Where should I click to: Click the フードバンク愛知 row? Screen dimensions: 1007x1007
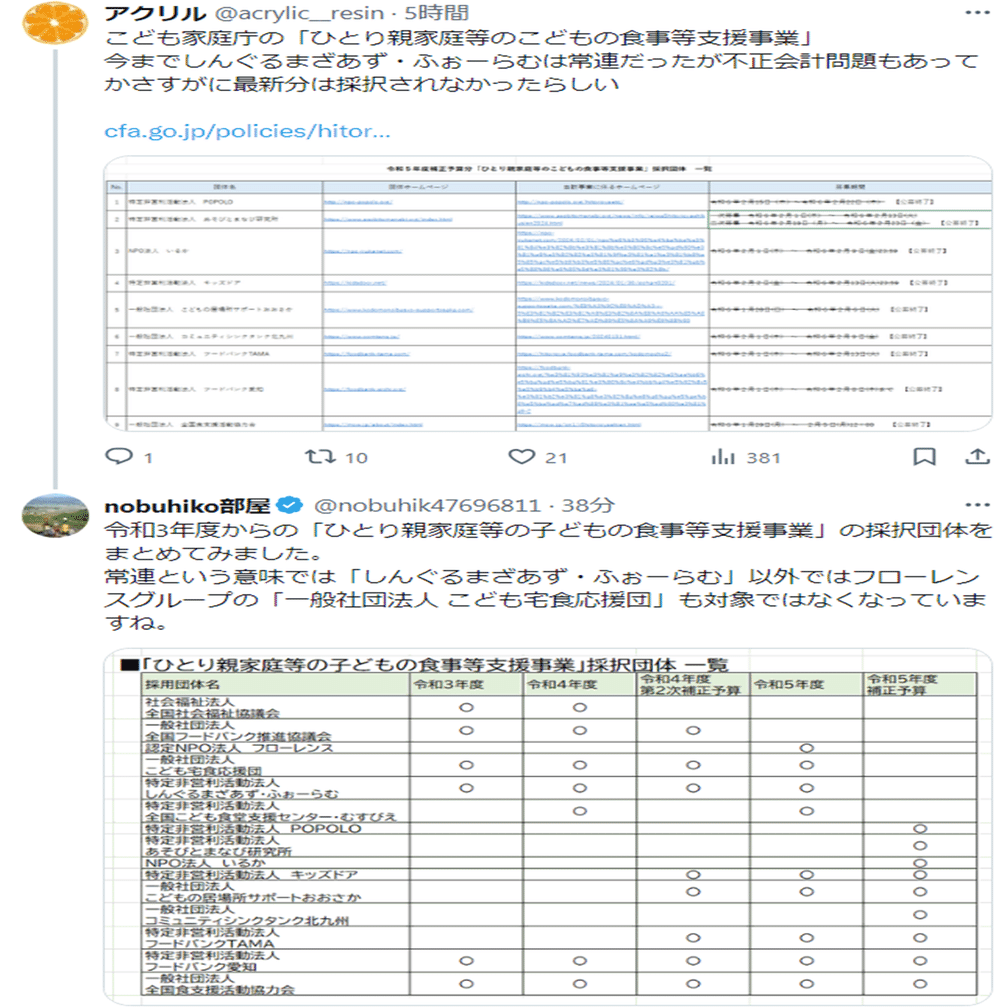pos(559,961)
